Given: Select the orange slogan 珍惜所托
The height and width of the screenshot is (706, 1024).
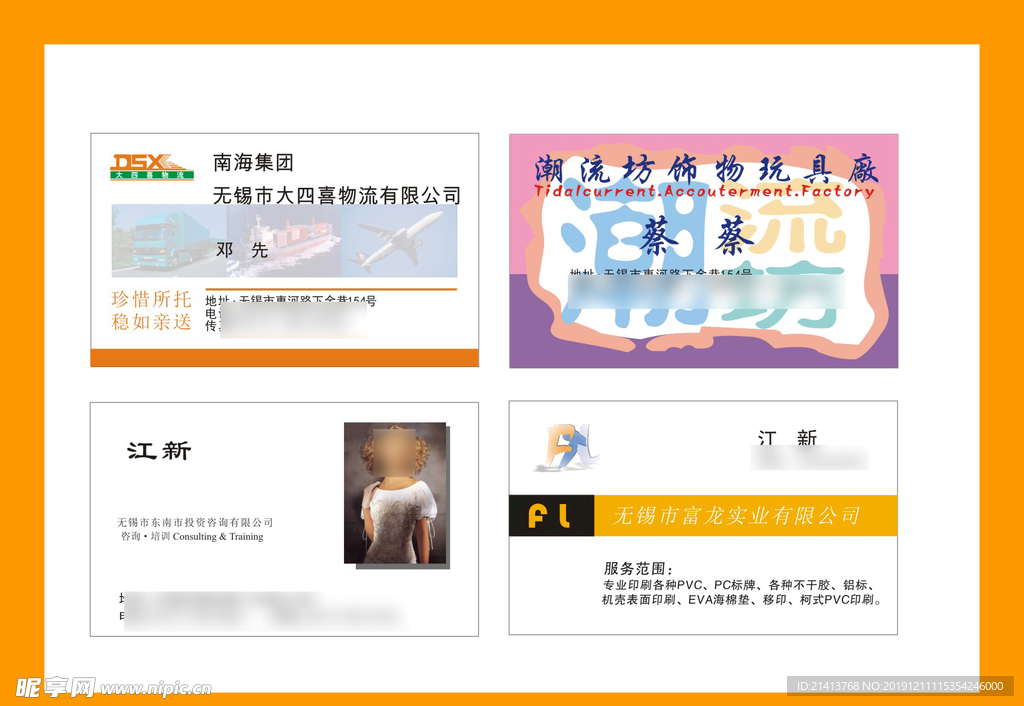Looking at the screenshot, I should click(x=152, y=299).
